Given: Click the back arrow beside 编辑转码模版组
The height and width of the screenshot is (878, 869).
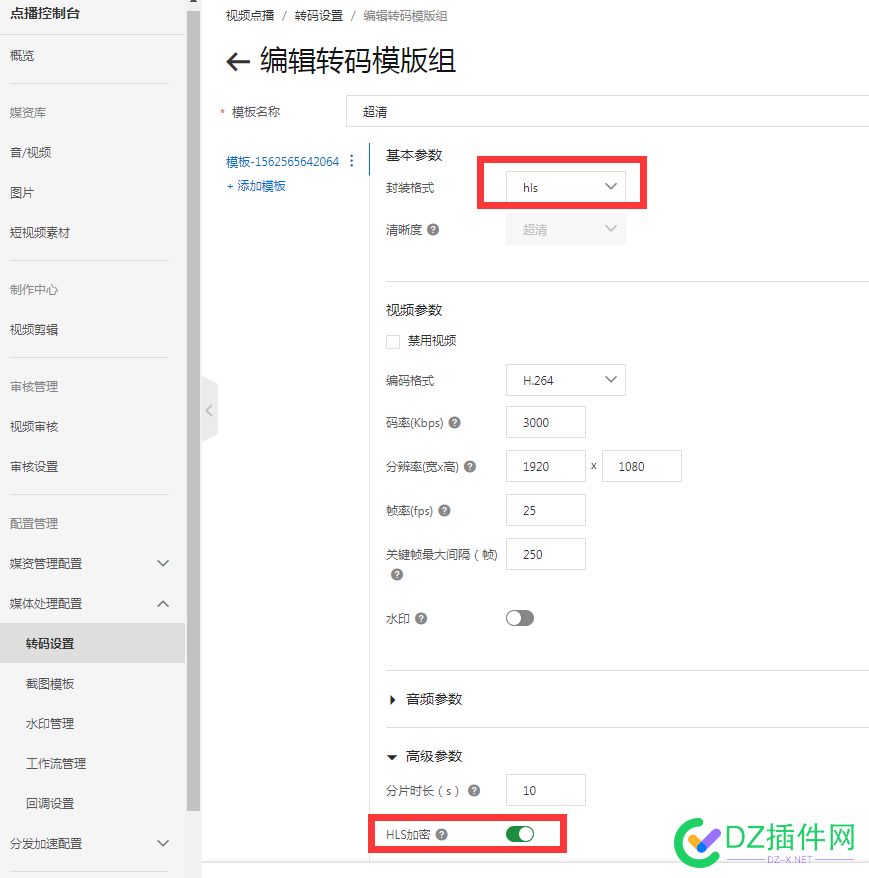Looking at the screenshot, I should coord(238,62).
